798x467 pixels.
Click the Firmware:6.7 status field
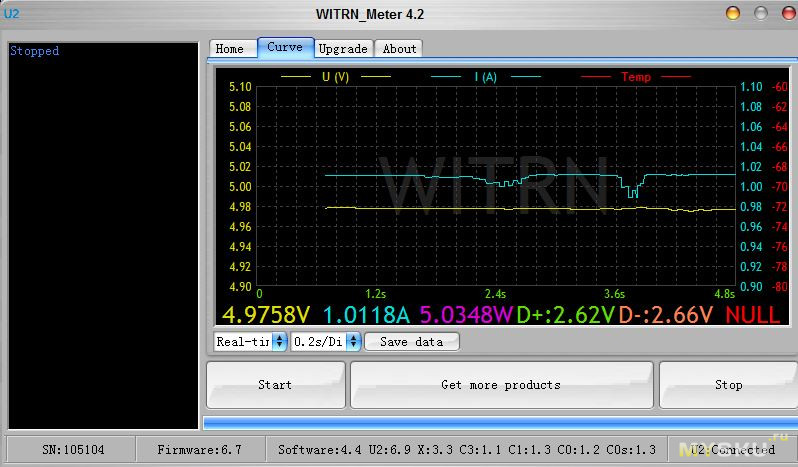[200, 450]
